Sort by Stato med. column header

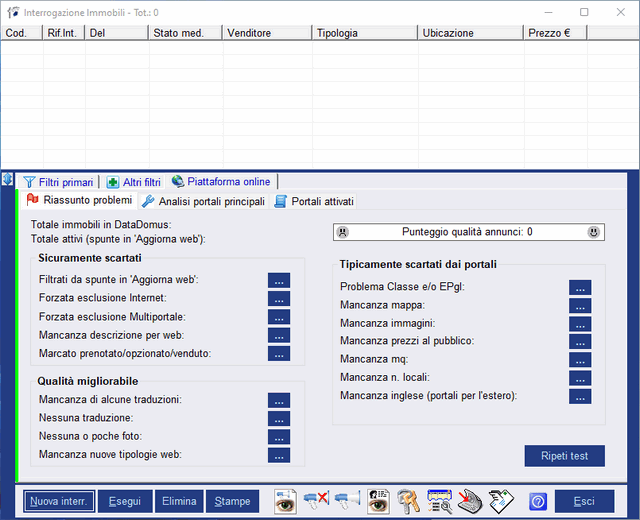click(185, 33)
